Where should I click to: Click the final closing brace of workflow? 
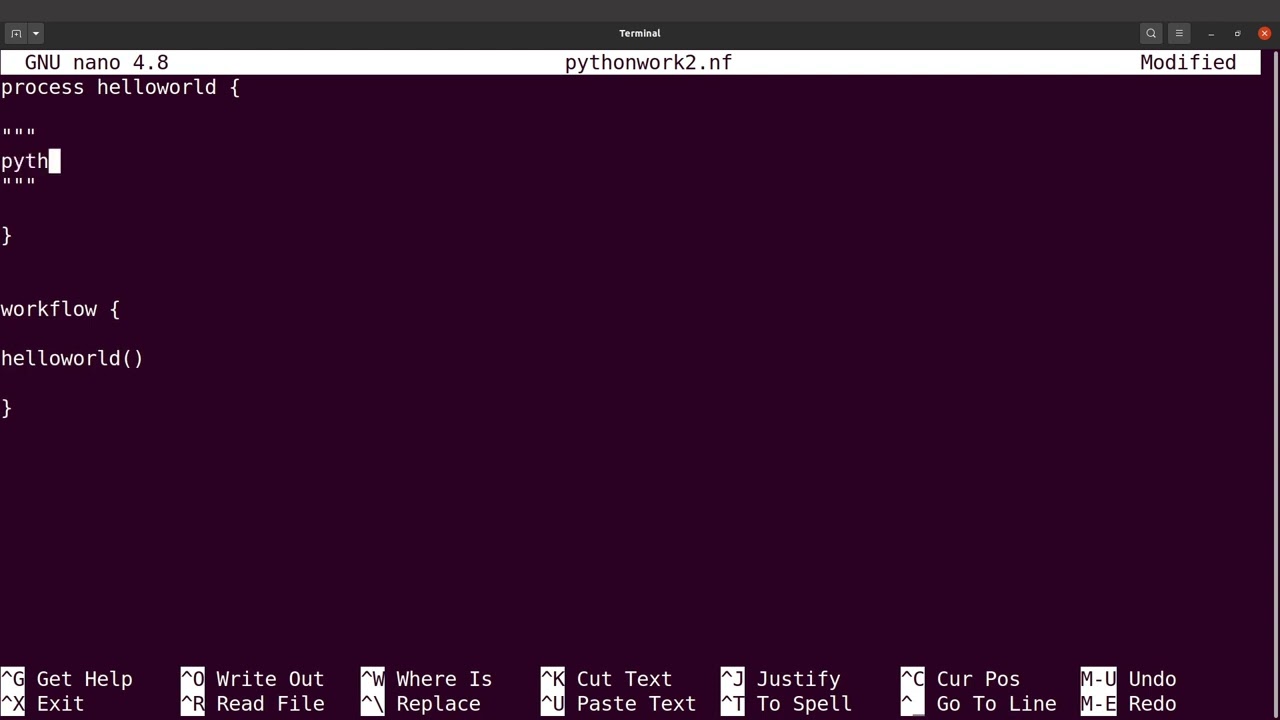click(6, 408)
